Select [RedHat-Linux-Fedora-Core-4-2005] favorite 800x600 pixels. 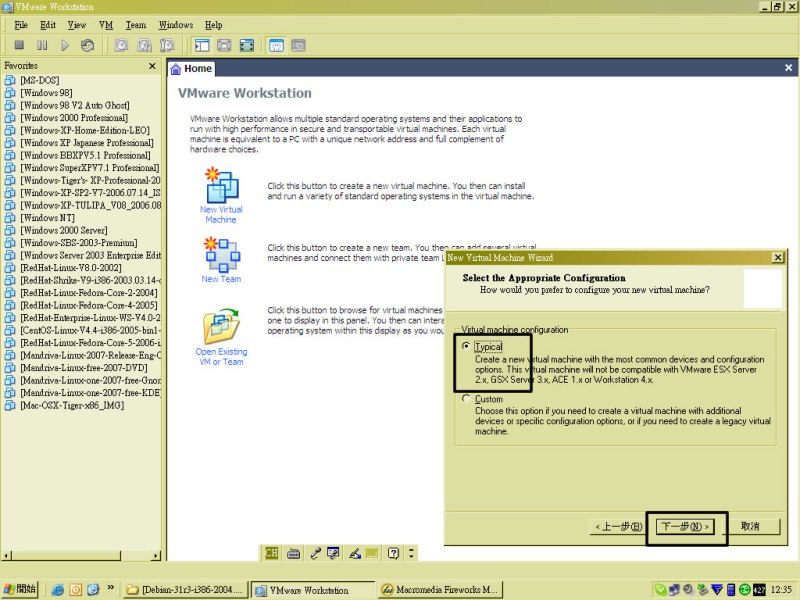tap(89, 305)
